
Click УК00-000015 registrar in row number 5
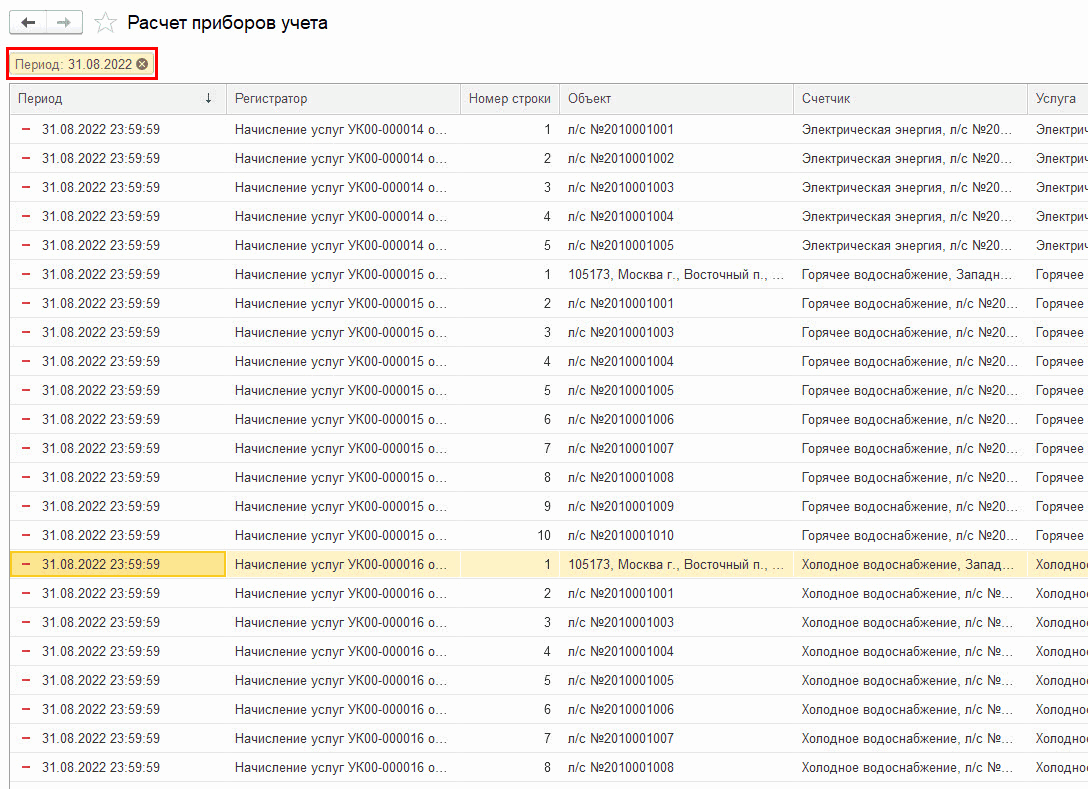[341, 391]
